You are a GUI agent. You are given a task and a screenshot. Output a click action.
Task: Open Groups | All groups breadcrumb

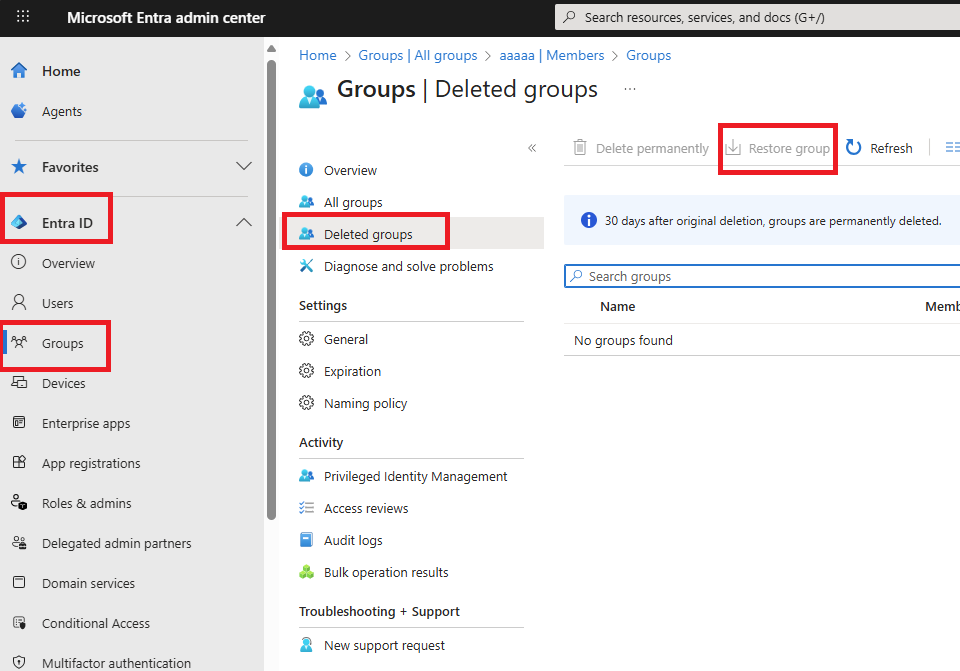pos(418,55)
